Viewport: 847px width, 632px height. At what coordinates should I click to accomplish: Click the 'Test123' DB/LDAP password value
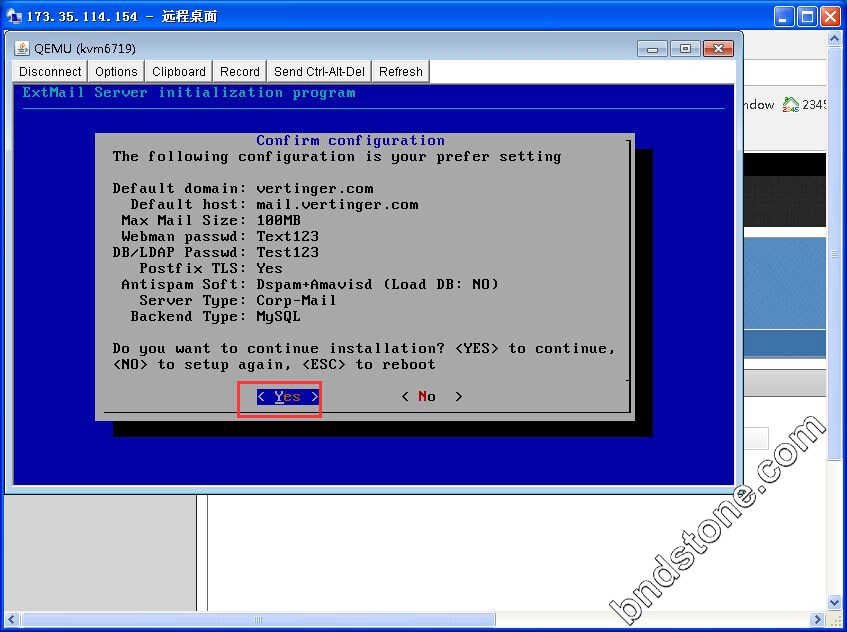(287, 252)
